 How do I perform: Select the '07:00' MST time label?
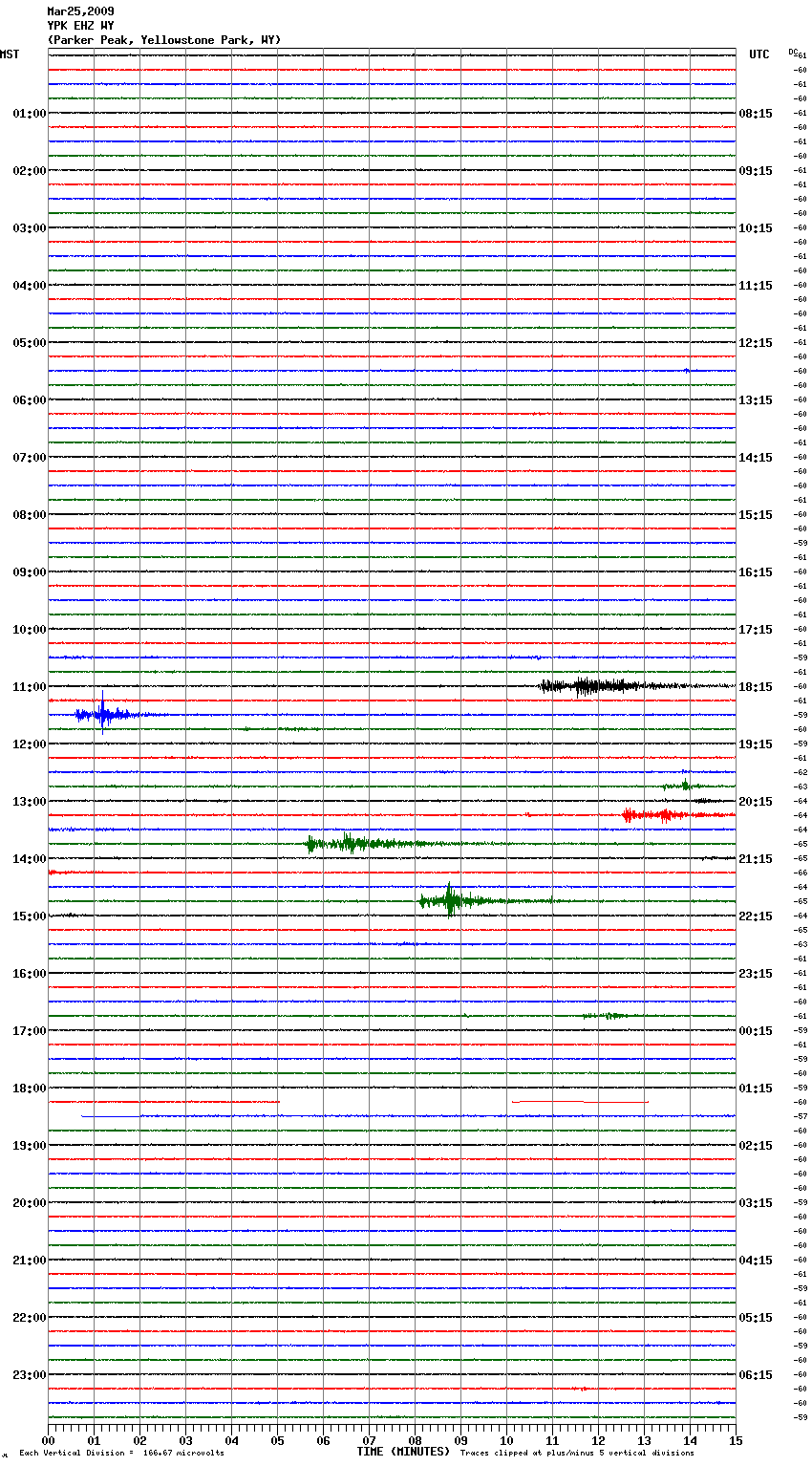pyautogui.click(x=30, y=458)
